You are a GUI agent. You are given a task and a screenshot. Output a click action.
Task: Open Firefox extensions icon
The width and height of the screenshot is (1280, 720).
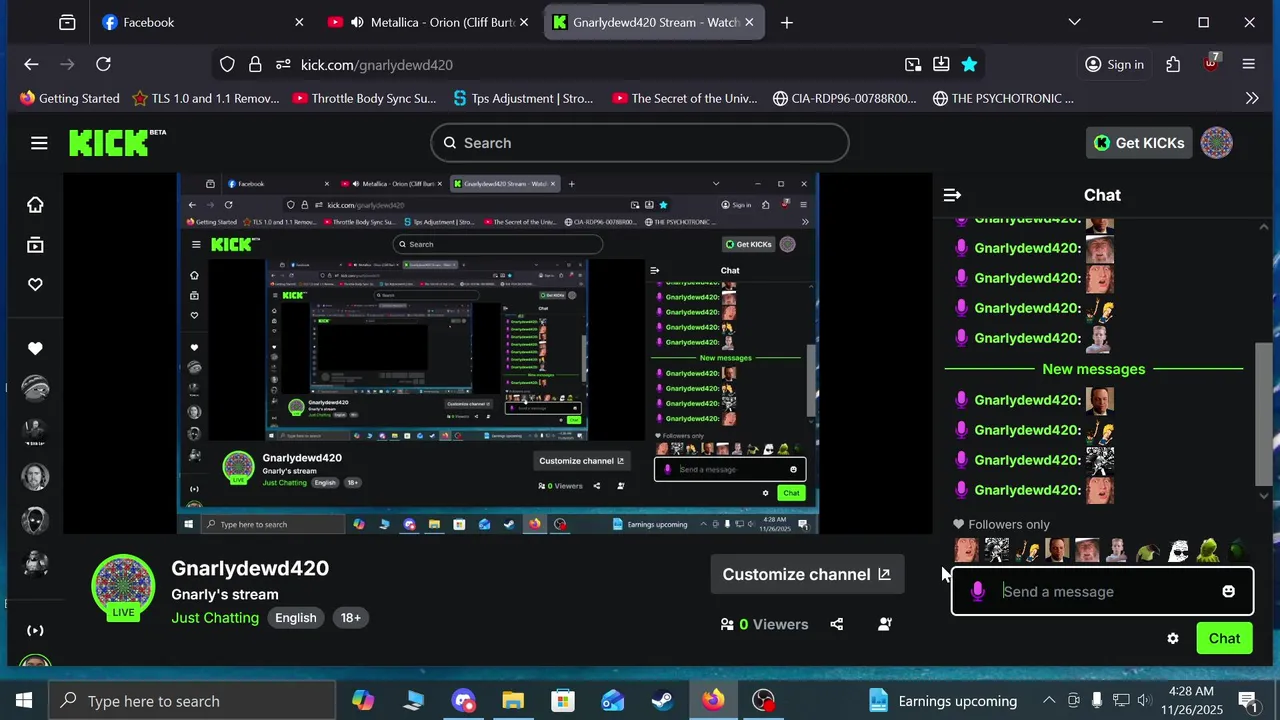tap(1173, 64)
